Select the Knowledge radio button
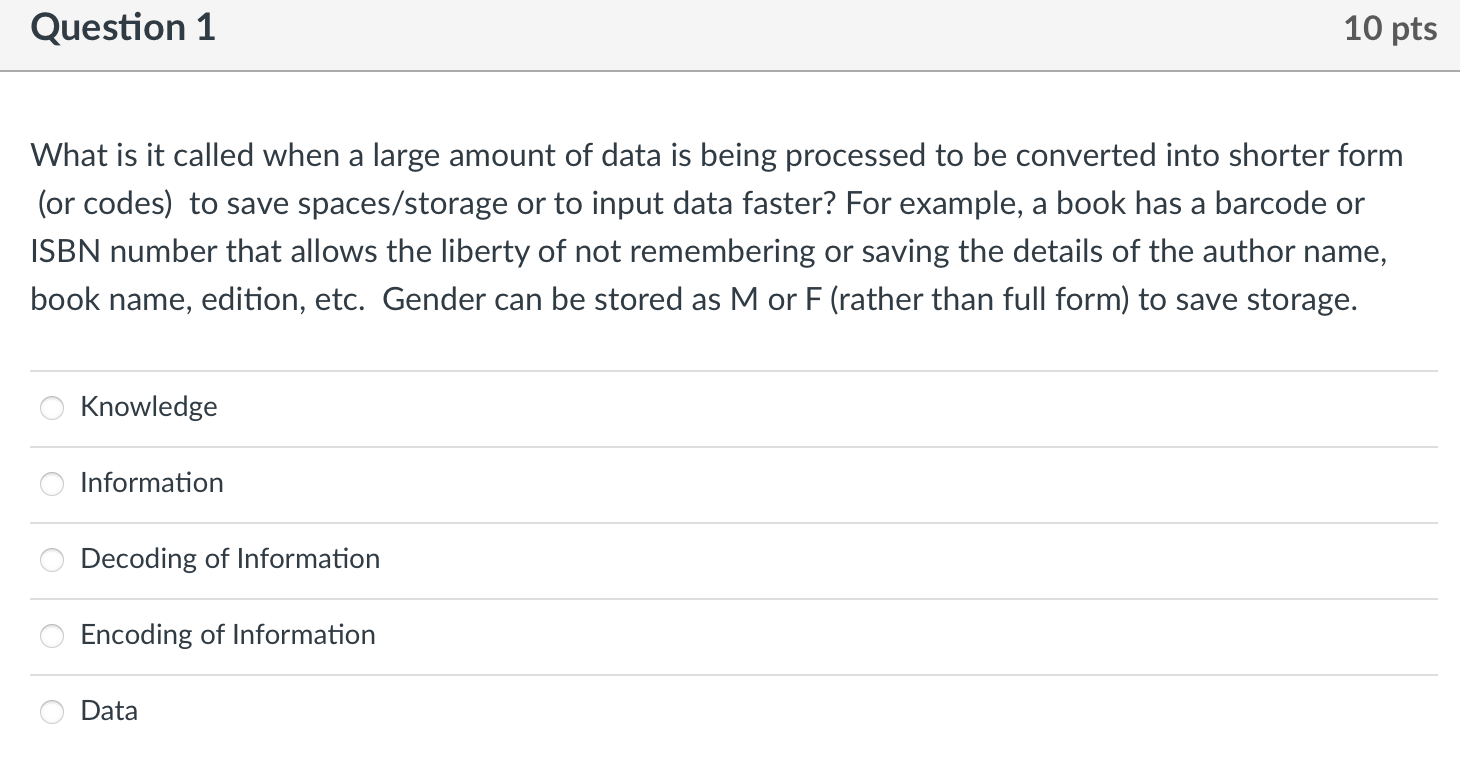1460x782 pixels. [x=52, y=408]
